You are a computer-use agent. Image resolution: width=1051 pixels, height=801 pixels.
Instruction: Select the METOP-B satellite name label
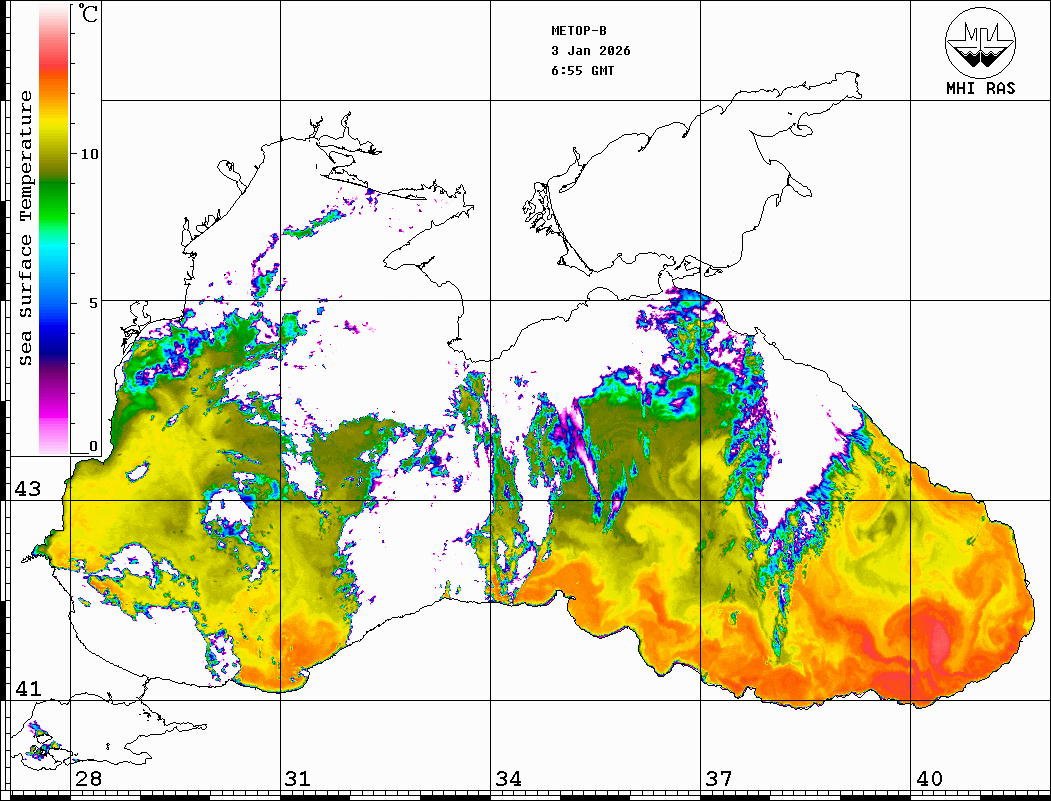(579, 31)
